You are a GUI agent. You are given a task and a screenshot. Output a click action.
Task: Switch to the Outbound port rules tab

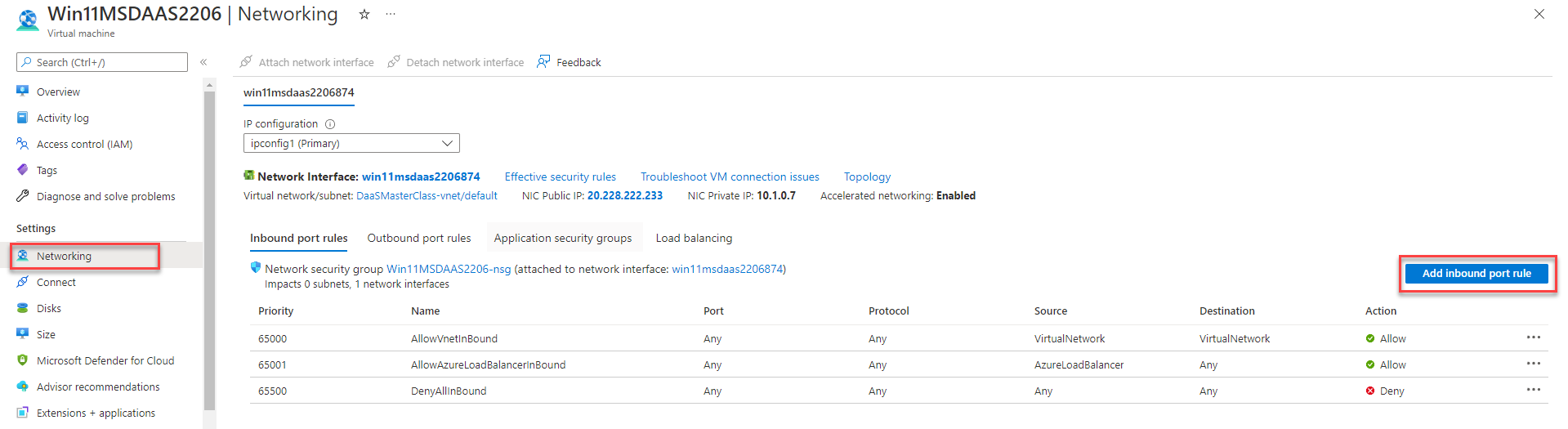click(x=418, y=238)
